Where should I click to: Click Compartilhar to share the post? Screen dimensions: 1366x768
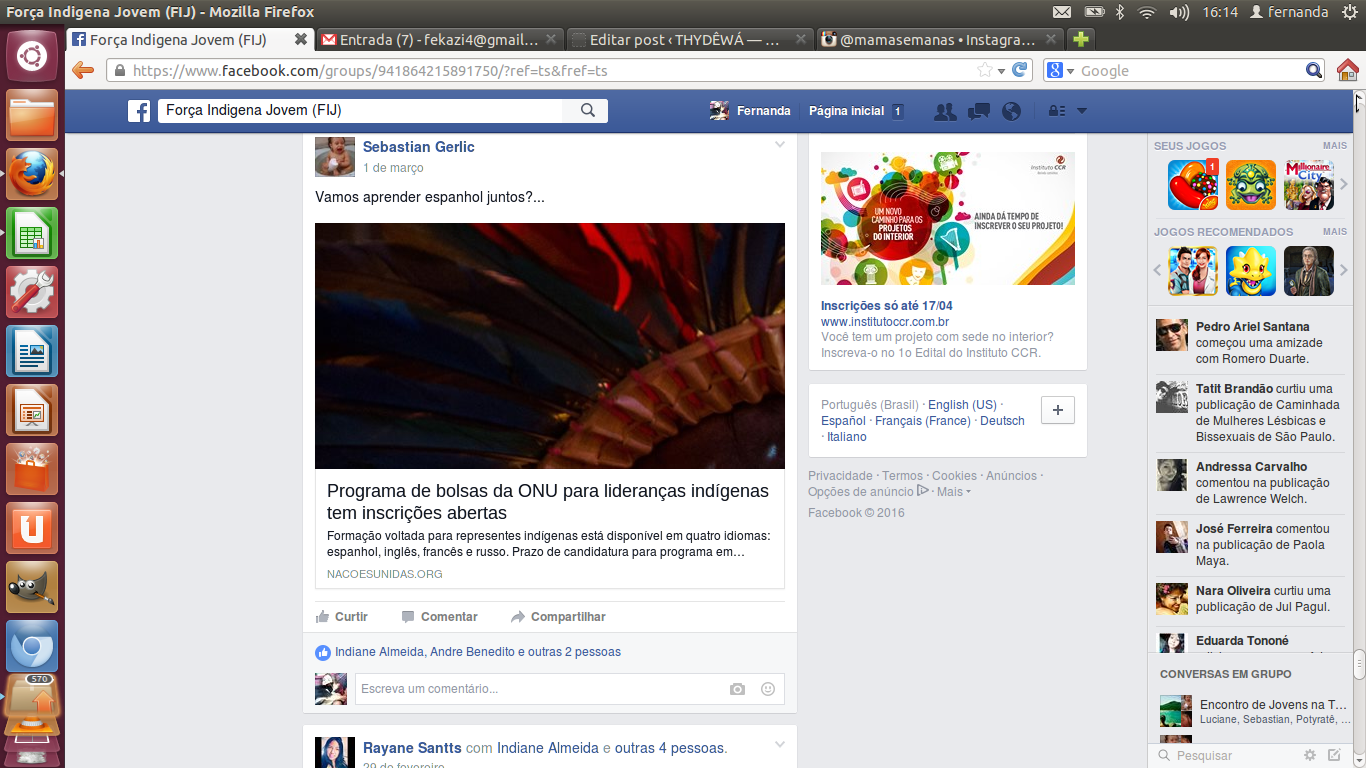pos(558,617)
